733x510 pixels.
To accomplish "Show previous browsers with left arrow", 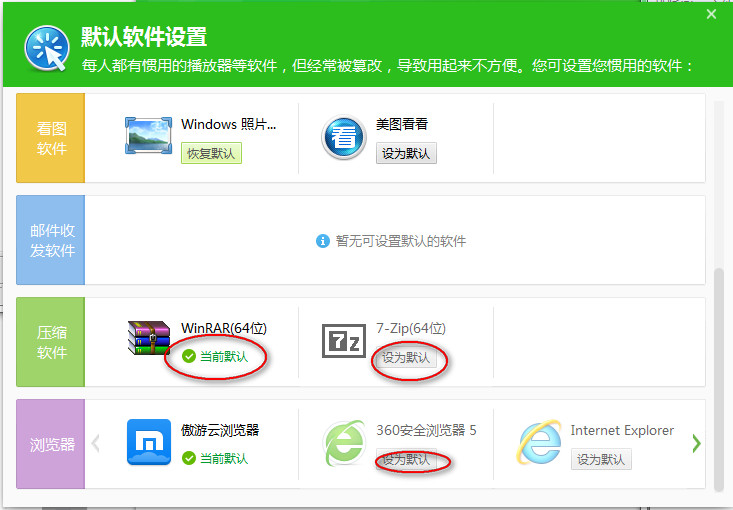I will pyautogui.click(x=97, y=443).
